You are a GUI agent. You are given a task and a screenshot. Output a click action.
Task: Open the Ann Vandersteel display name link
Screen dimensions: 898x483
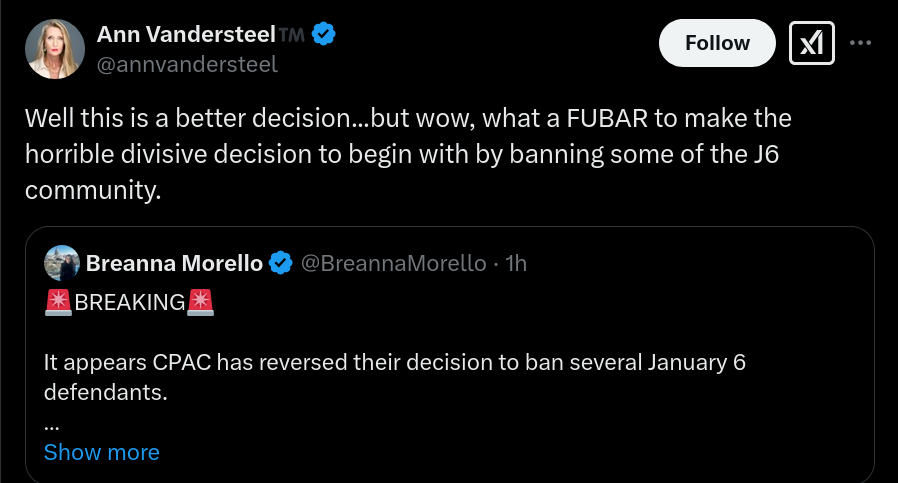[x=186, y=34]
